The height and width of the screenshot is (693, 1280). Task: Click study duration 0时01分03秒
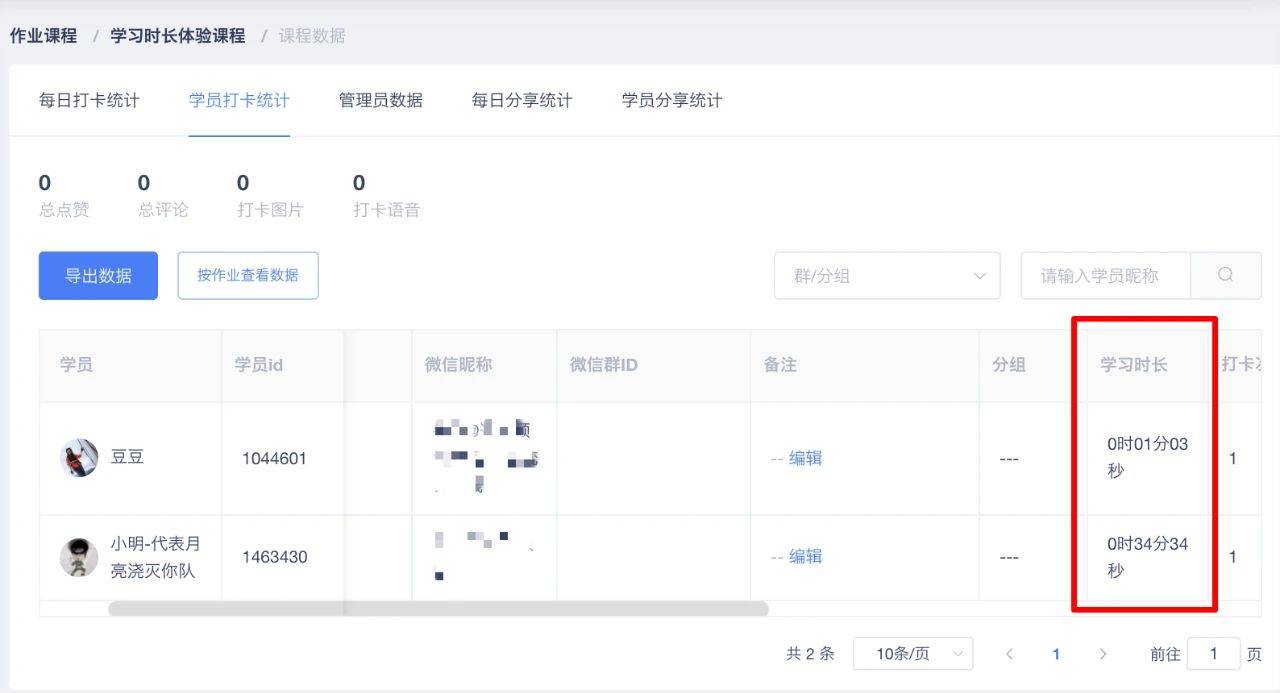1147,457
